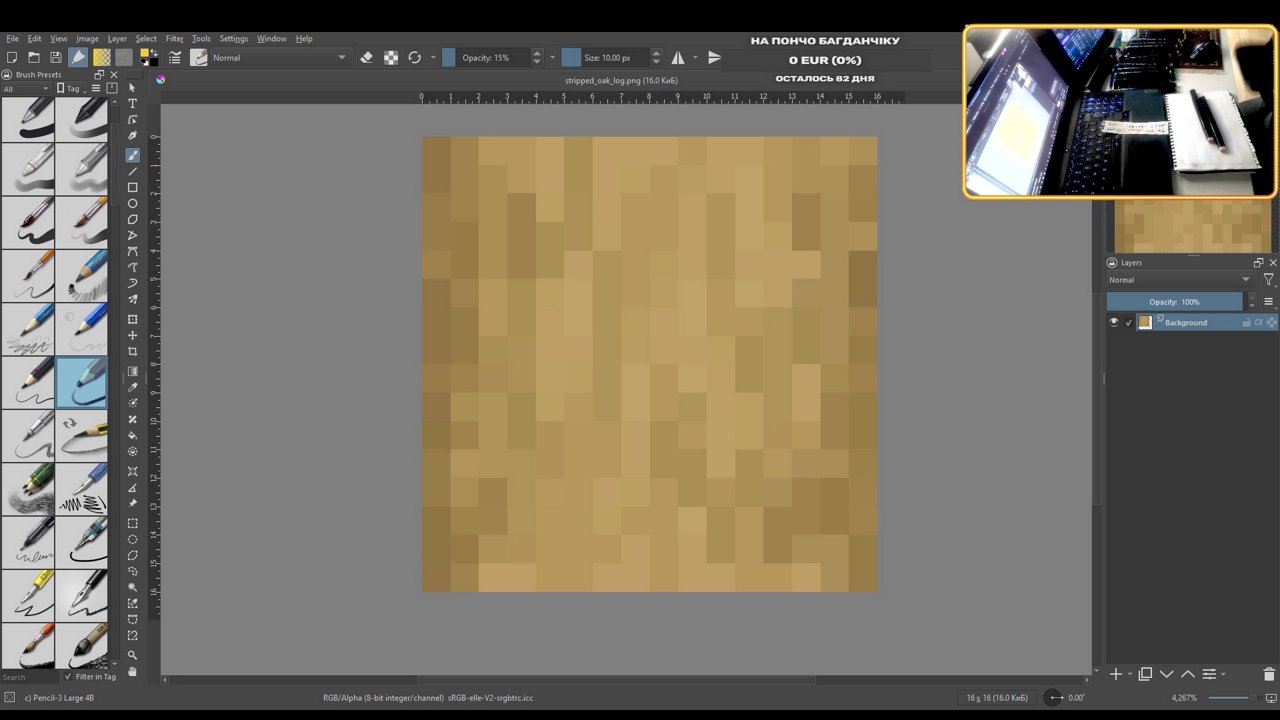This screenshot has height=720, width=1280.
Task: Save the document with the floppy icon
Action: click(55, 58)
